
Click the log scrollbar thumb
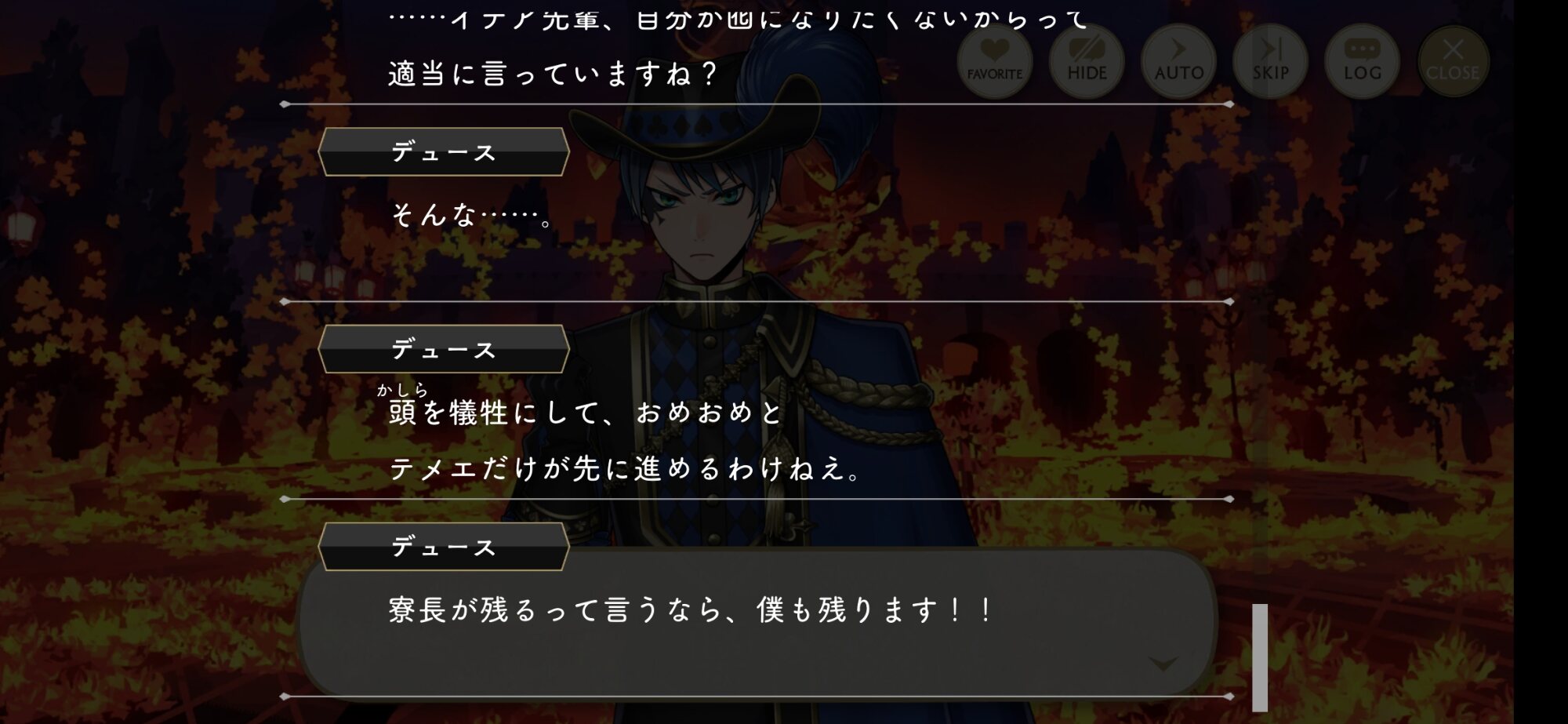(x=1260, y=657)
